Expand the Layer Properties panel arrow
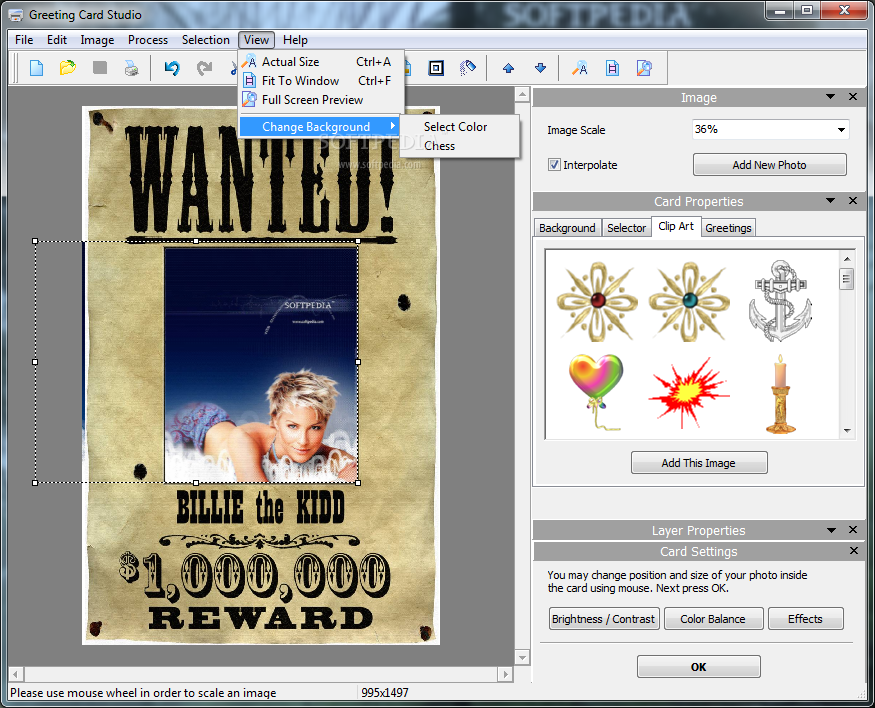 831,530
